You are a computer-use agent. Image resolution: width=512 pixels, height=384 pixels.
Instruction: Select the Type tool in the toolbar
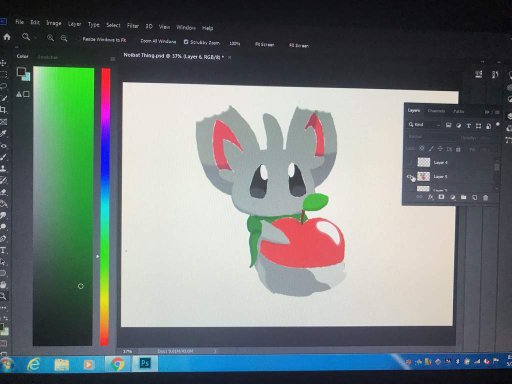tap(3, 250)
